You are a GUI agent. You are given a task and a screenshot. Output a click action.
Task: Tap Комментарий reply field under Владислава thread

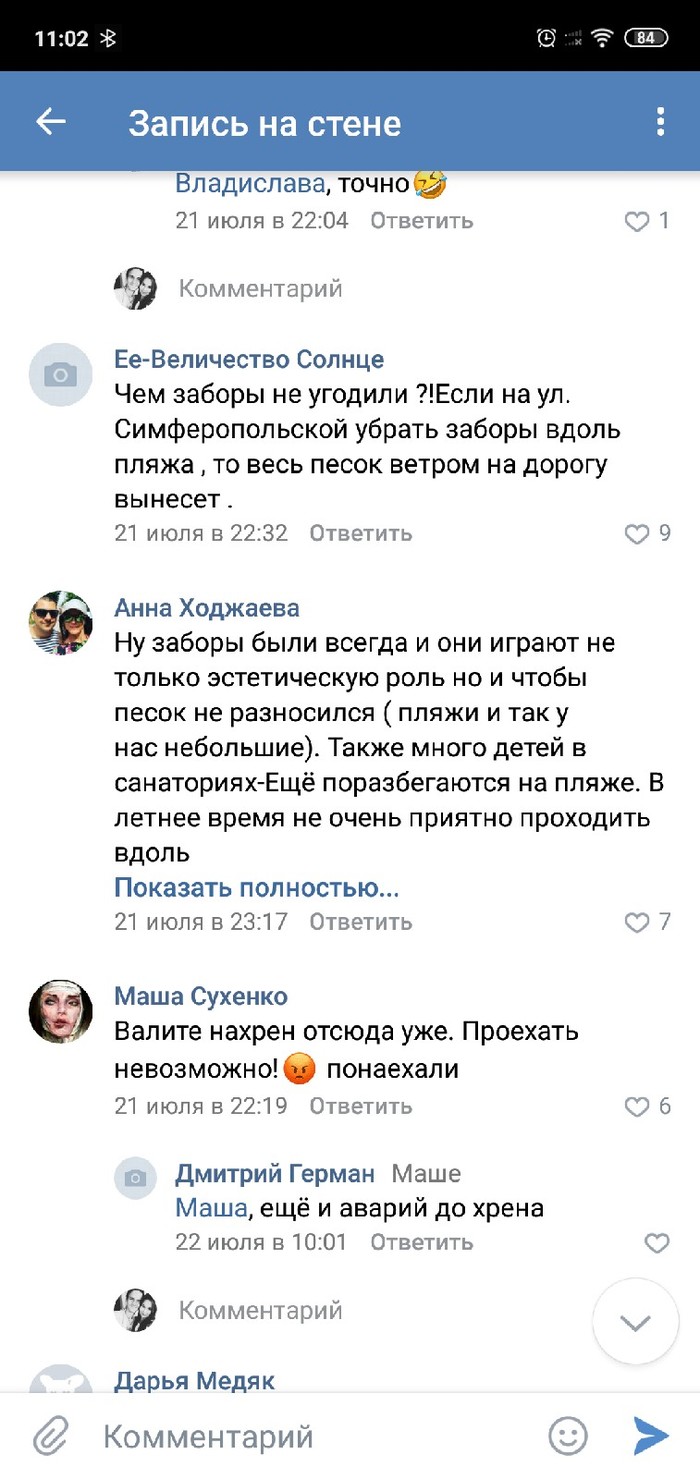click(260, 289)
